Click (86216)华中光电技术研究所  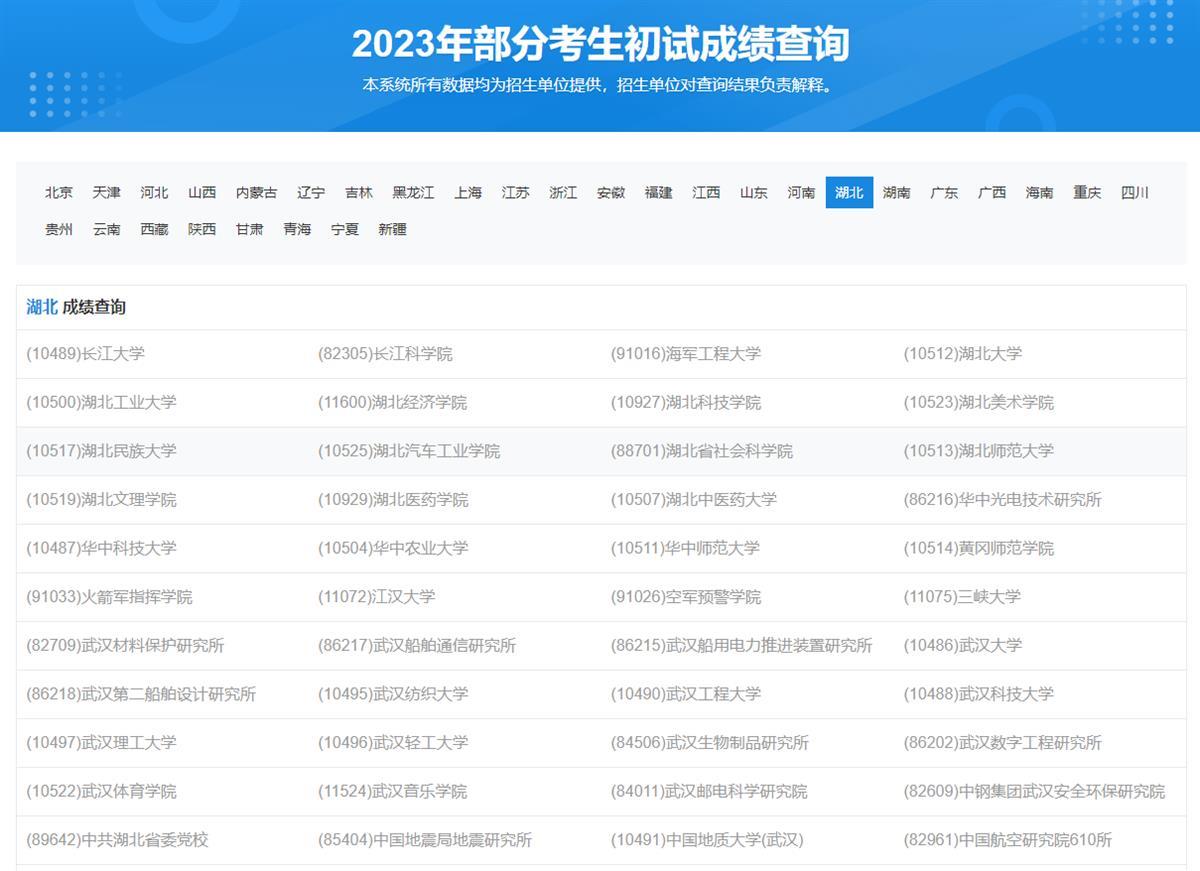1003,500
